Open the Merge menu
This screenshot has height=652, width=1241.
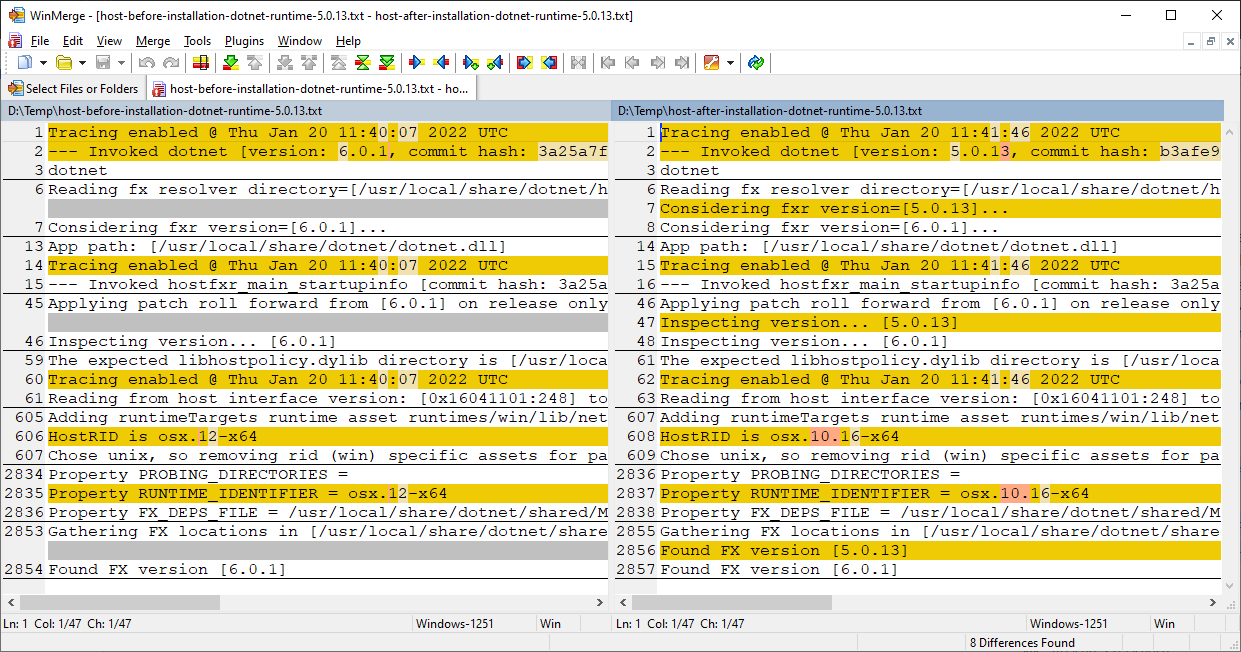click(152, 41)
